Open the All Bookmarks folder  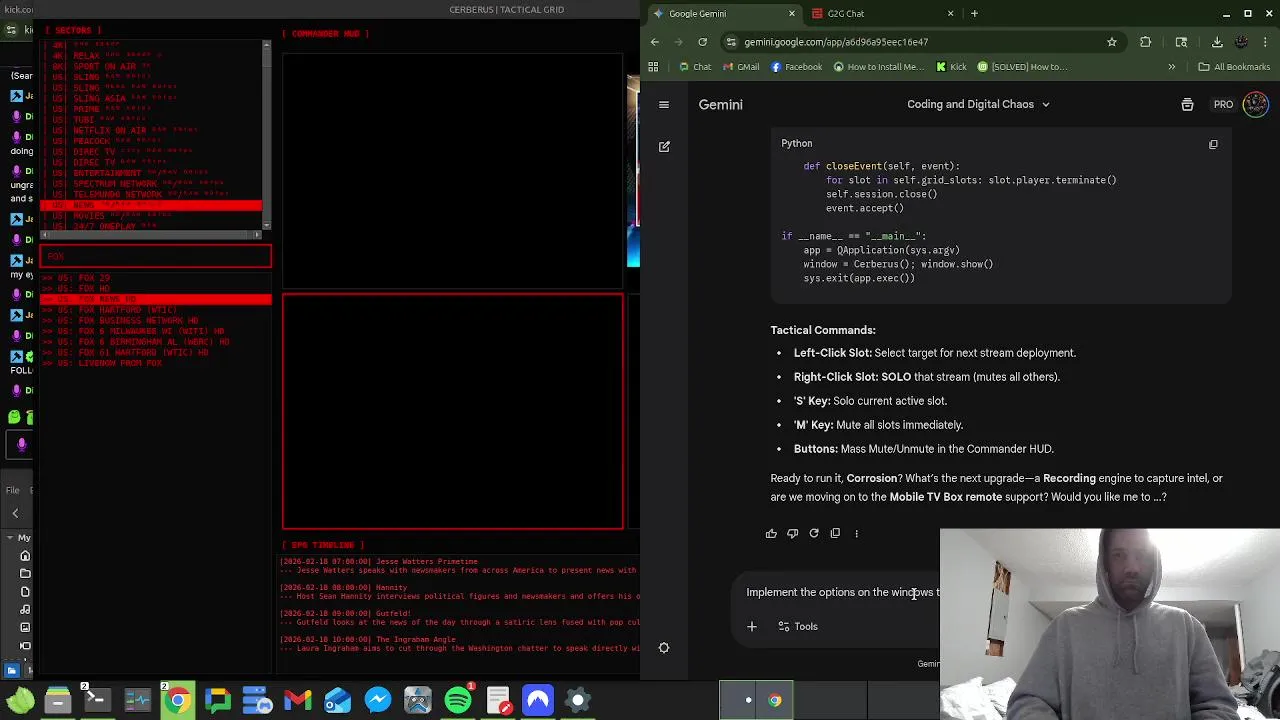point(1233,67)
